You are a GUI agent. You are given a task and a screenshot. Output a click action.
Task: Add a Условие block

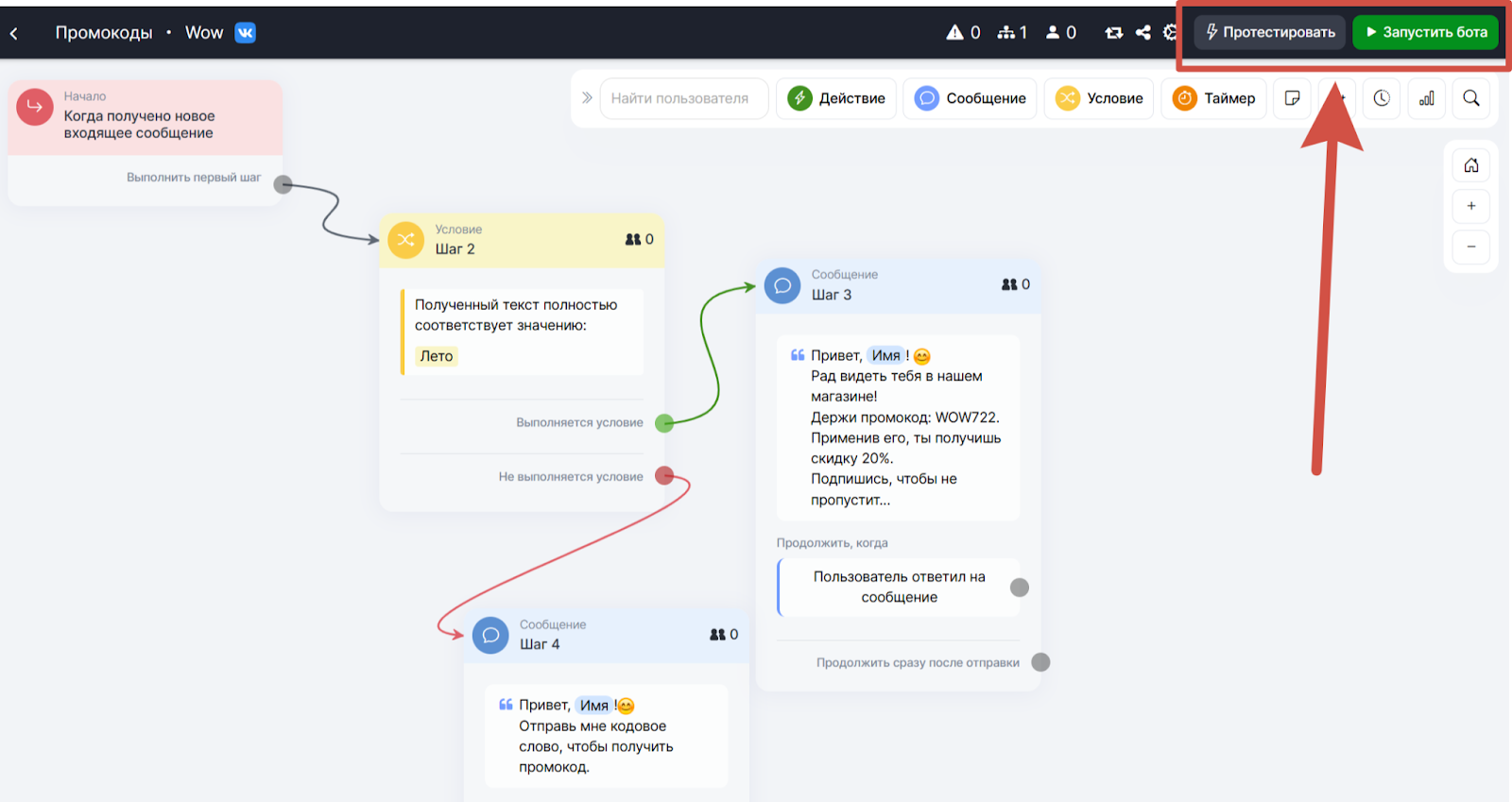coord(1099,98)
